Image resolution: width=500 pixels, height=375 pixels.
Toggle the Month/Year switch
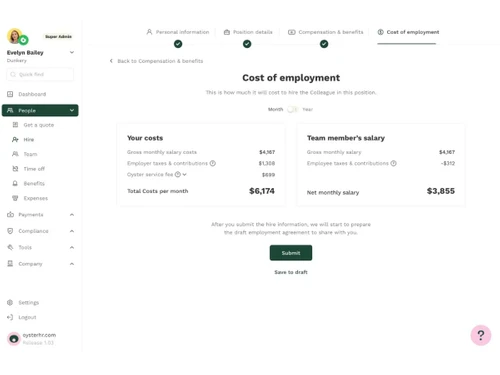(293, 109)
